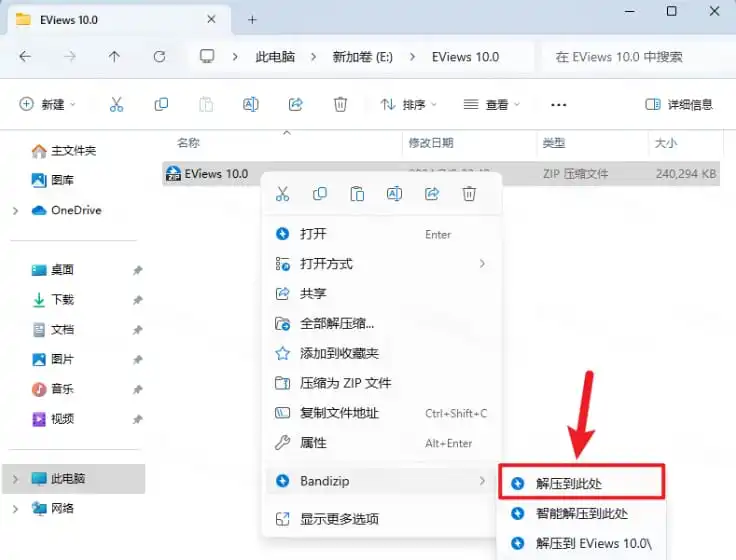Click 此电脑 in the address bar
This screenshot has width=736, height=560.
(275, 57)
